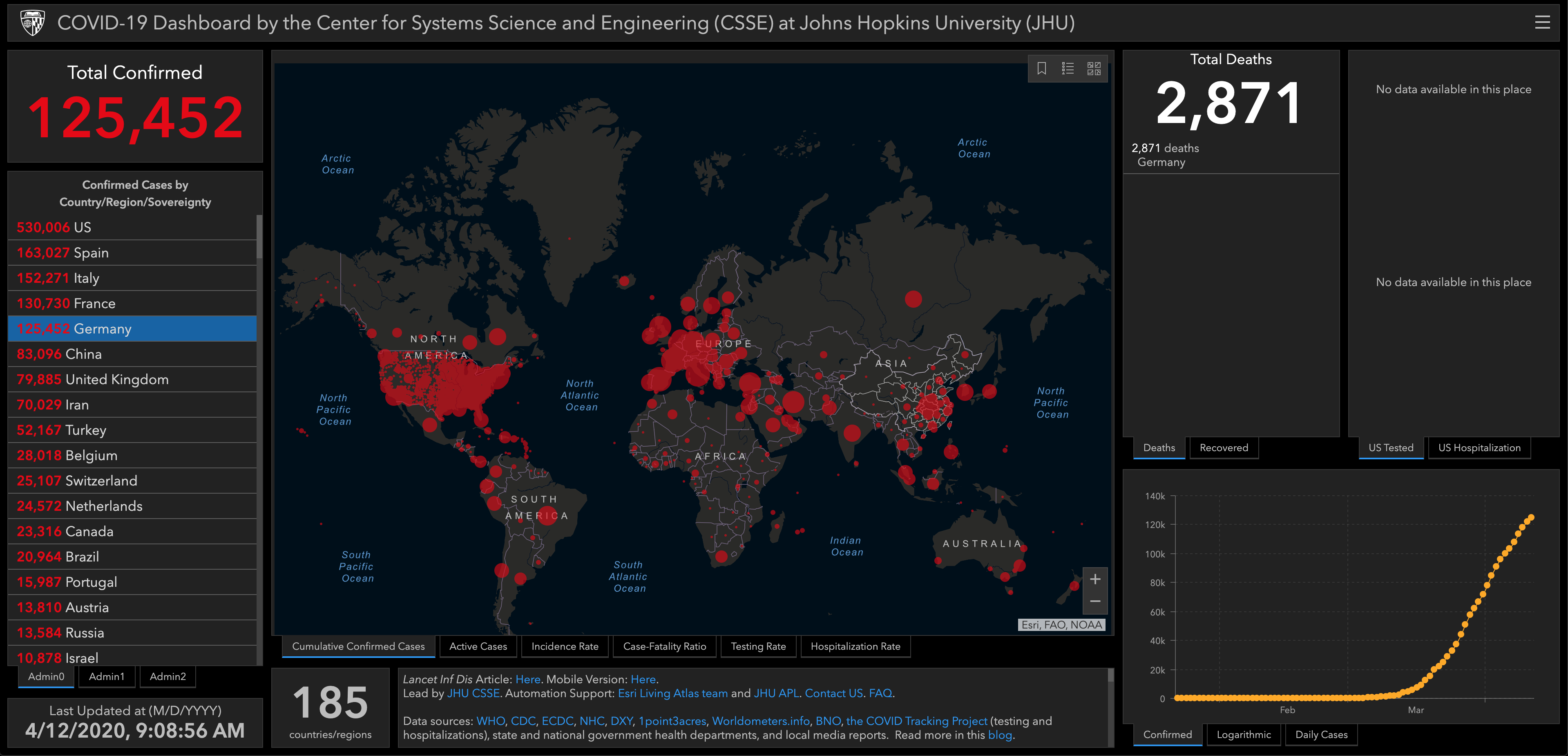The width and height of the screenshot is (1568, 756).
Task: Click the red circle over Russia on map
Action: 913,299
